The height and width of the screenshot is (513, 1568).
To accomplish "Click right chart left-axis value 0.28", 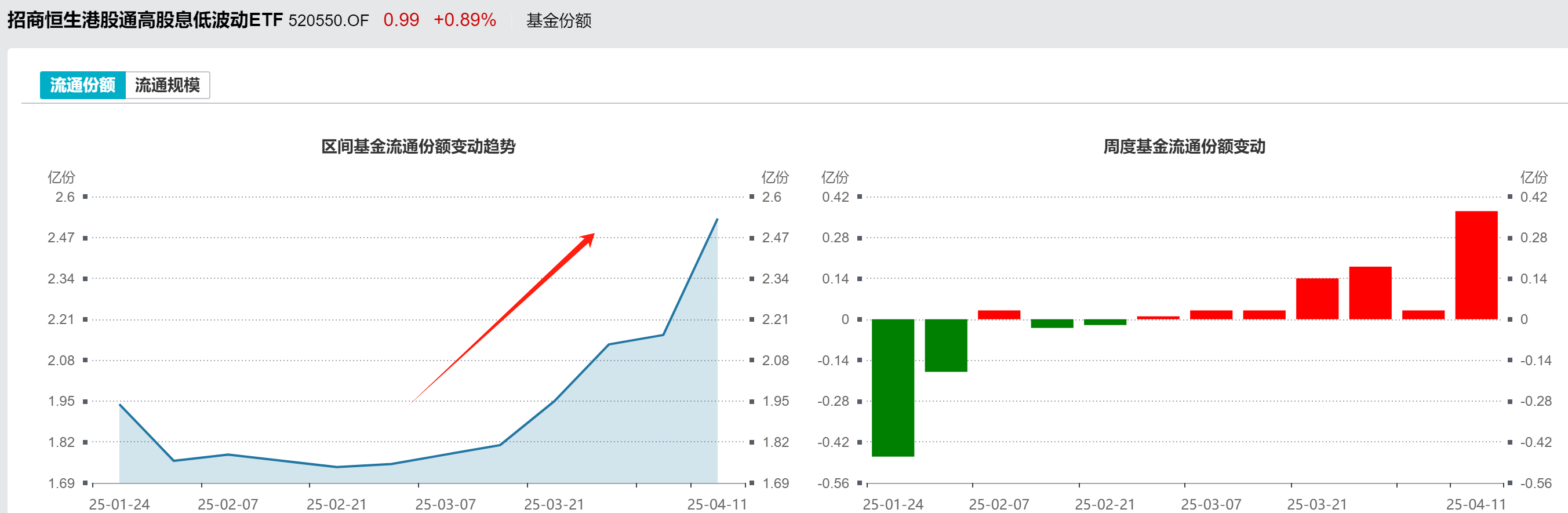I will point(835,238).
